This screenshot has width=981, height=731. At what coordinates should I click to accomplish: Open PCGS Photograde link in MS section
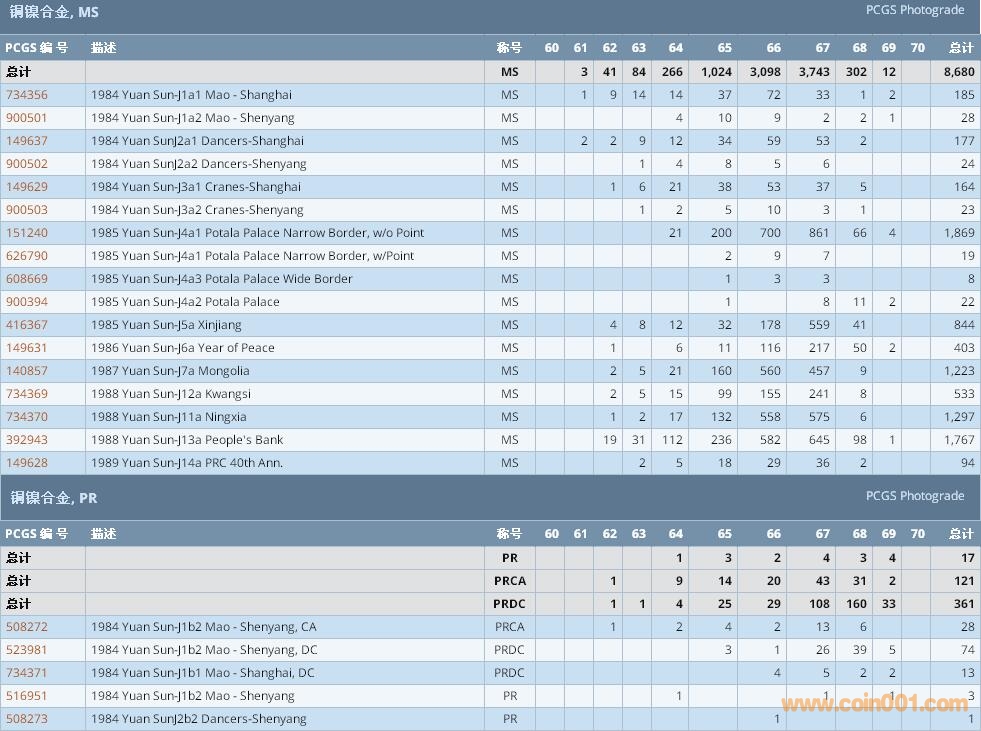click(914, 10)
